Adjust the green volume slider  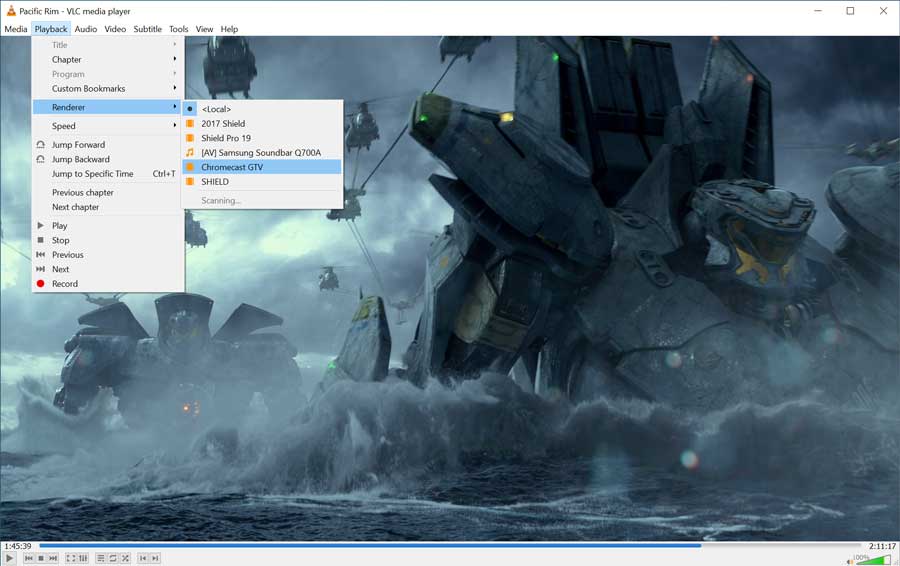(873, 559)
